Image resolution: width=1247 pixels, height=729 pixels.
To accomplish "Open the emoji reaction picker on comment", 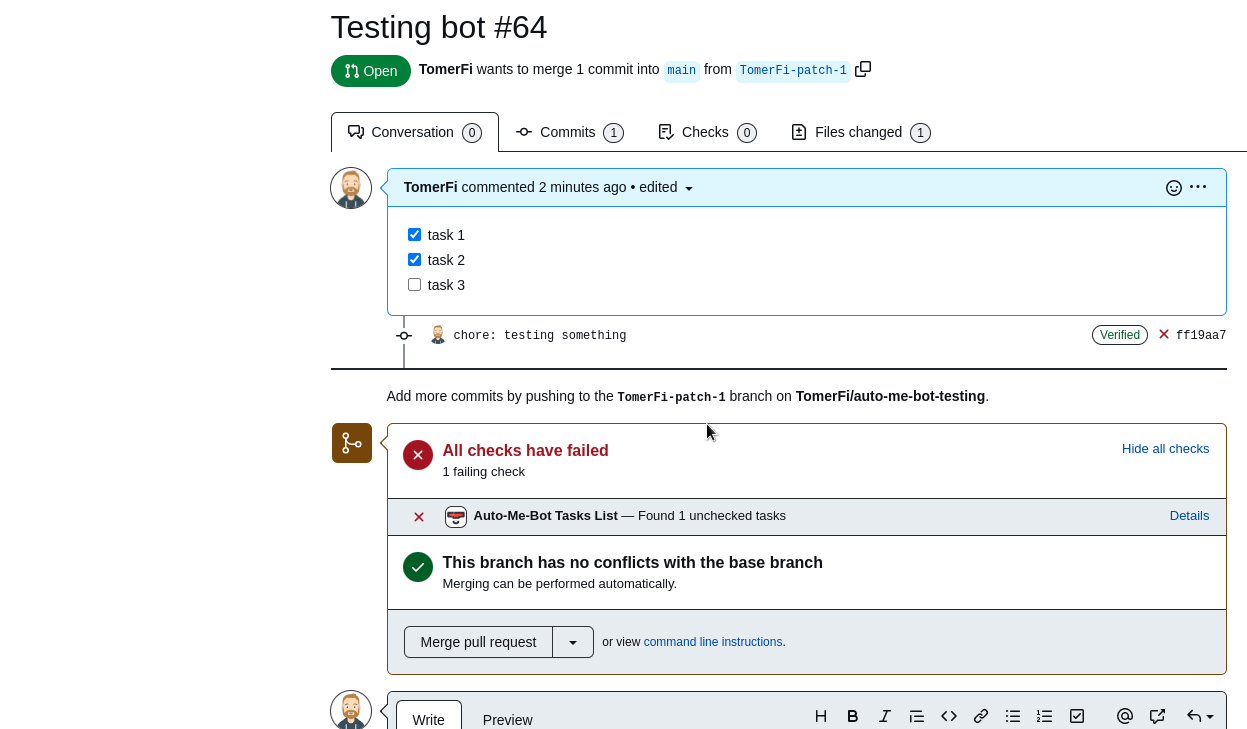I will (x=1174, y=187).
